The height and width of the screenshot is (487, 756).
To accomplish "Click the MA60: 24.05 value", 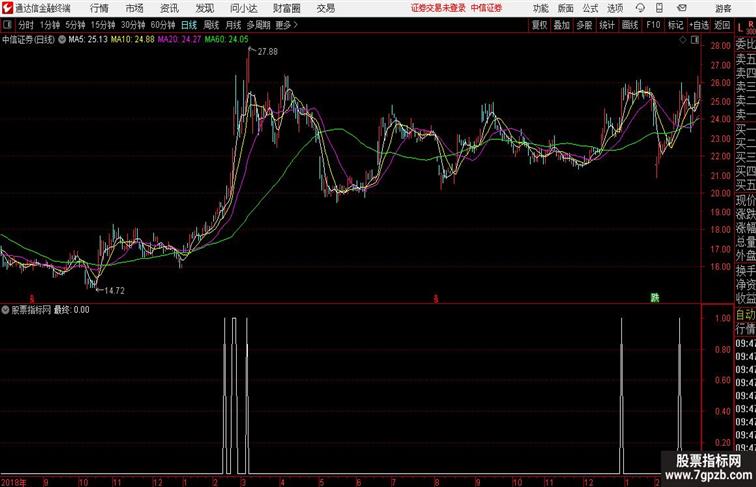I will point(226,40).
